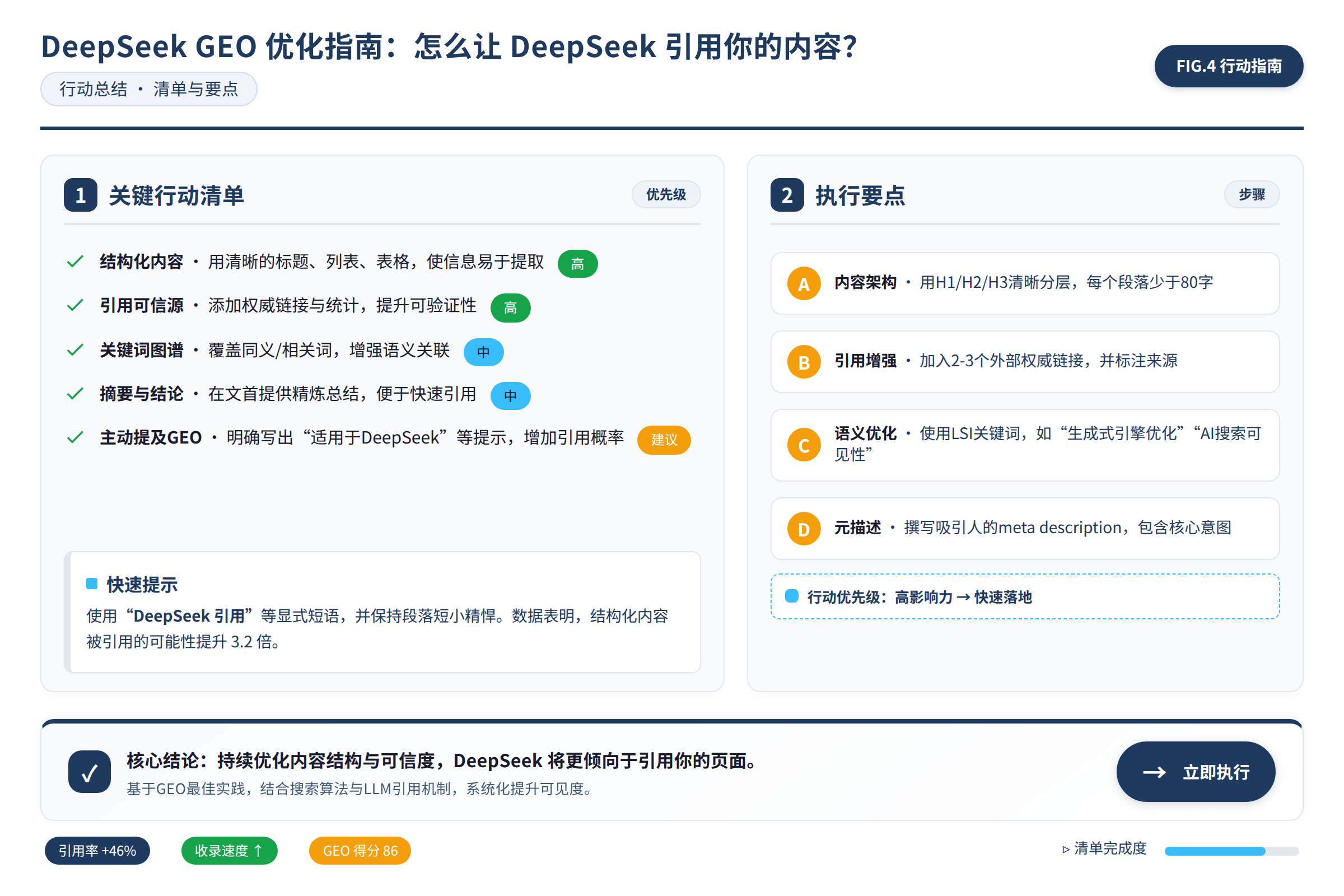Screen dimensions: 1344x896
Task: Click the 优先级 tag
Action: click(666, 194)
